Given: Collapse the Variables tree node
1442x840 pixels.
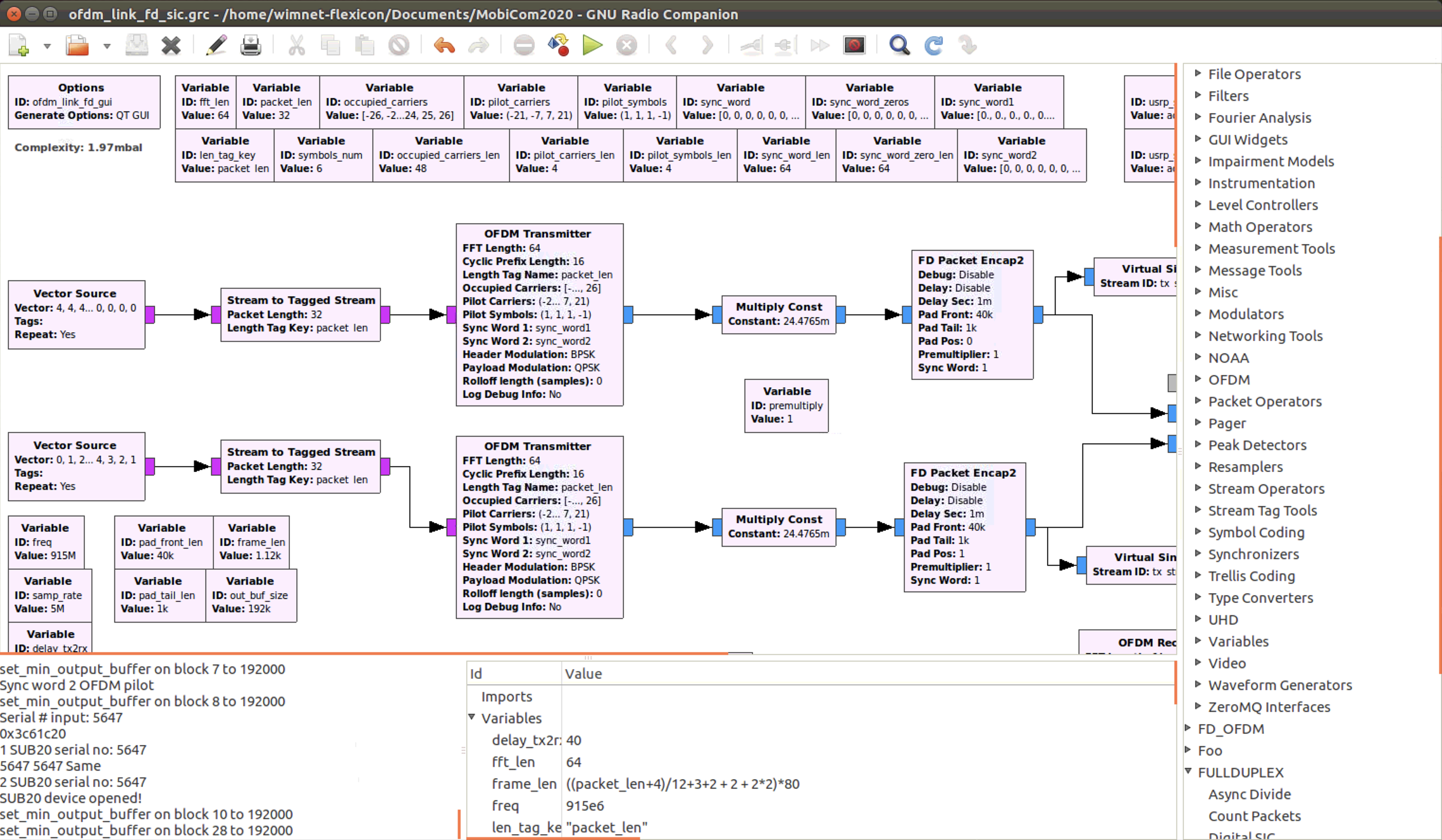Looking at the screenshot, I should 472,717.
